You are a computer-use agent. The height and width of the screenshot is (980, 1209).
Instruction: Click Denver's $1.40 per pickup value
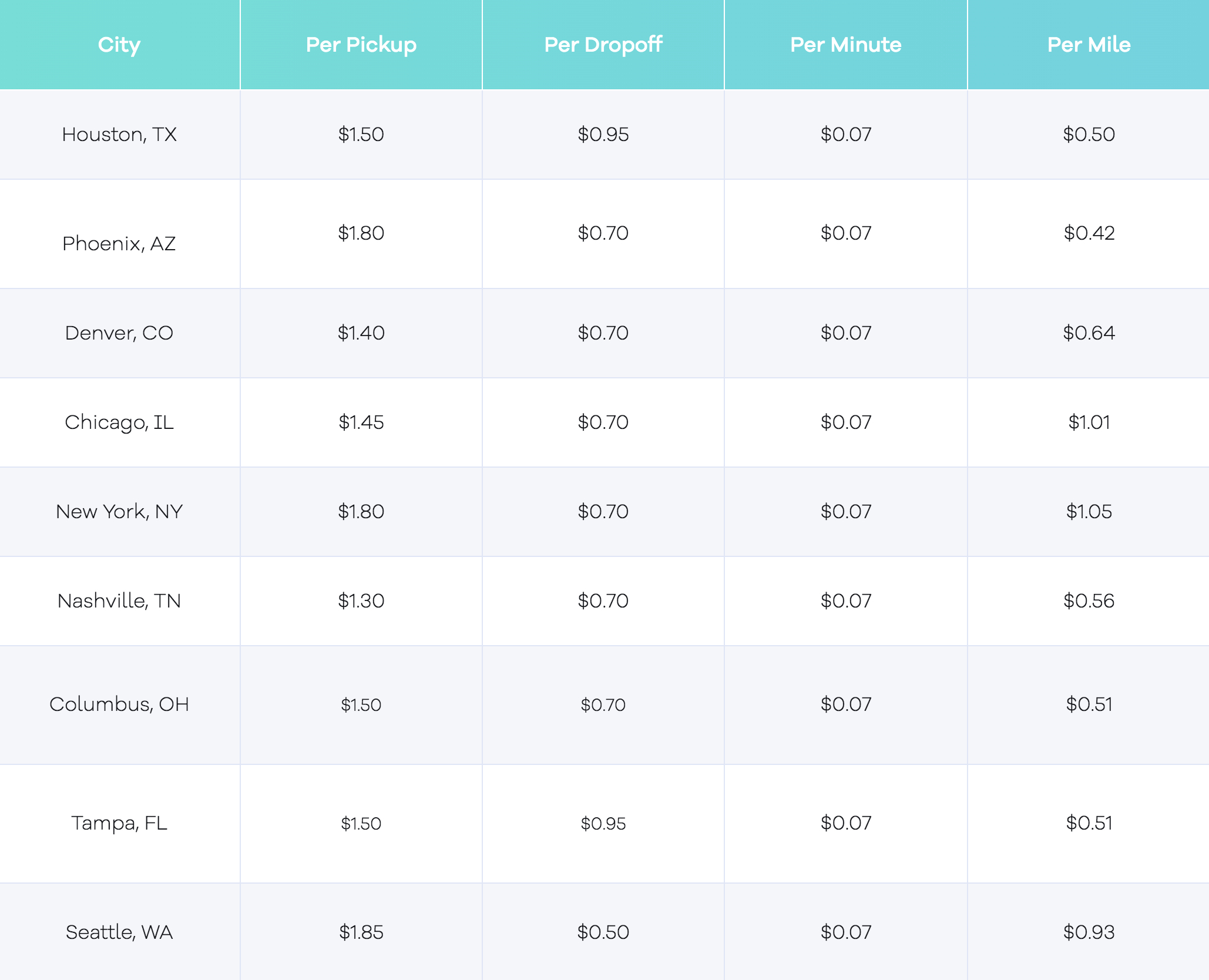tap(361, 333)
